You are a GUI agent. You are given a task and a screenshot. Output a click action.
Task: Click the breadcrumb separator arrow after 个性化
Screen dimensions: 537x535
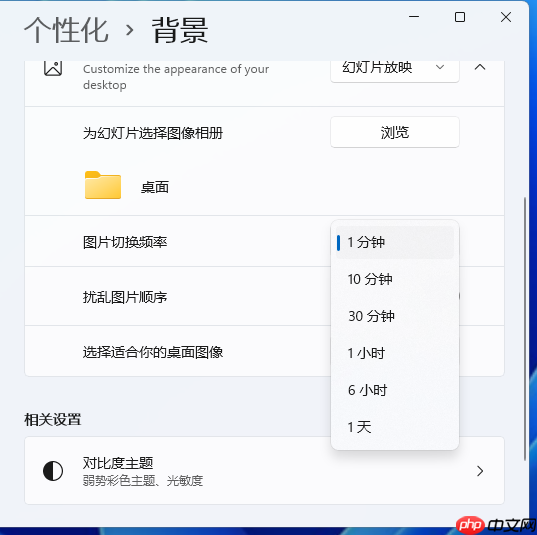click(x=129, y=30)
